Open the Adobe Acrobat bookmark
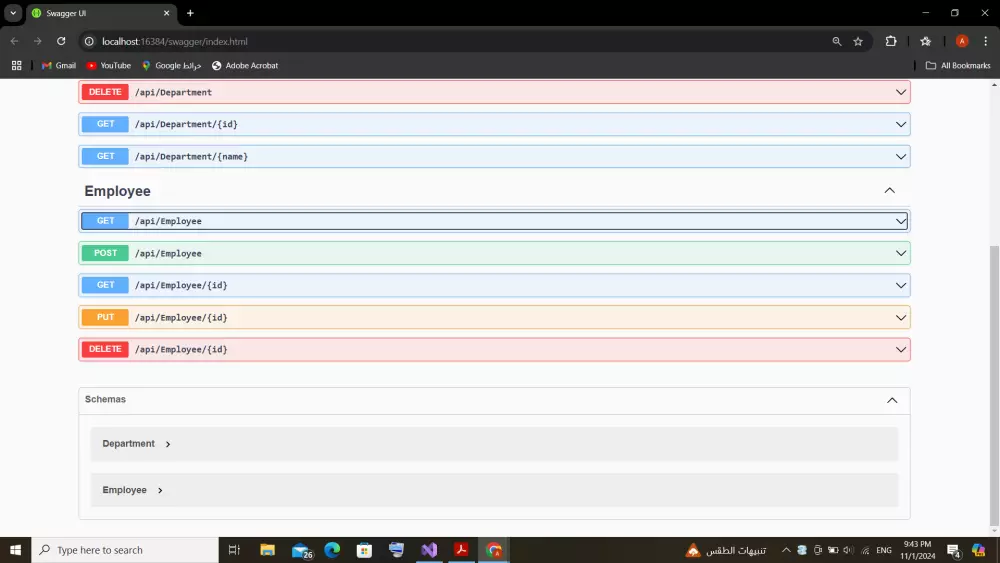This screenshot has width=1000, height=563. tap(245, 66)
